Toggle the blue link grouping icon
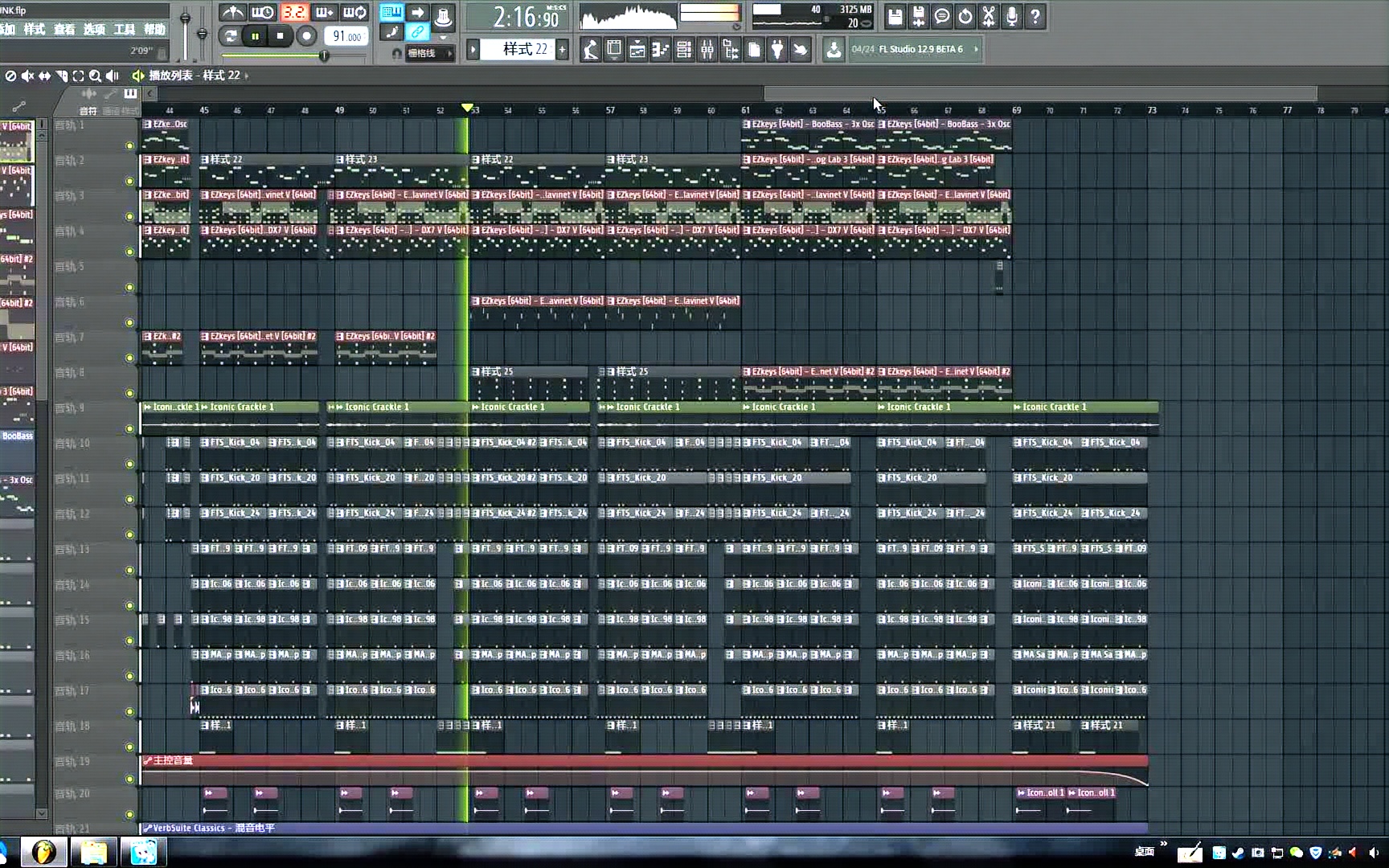 [x=417, y=33]
